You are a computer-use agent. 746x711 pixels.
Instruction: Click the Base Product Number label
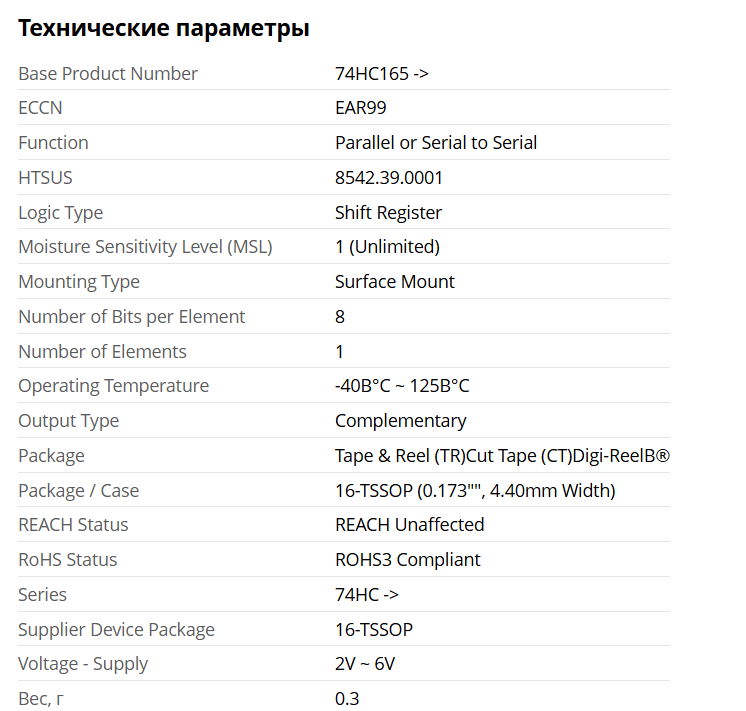click(x=108, y=74)
